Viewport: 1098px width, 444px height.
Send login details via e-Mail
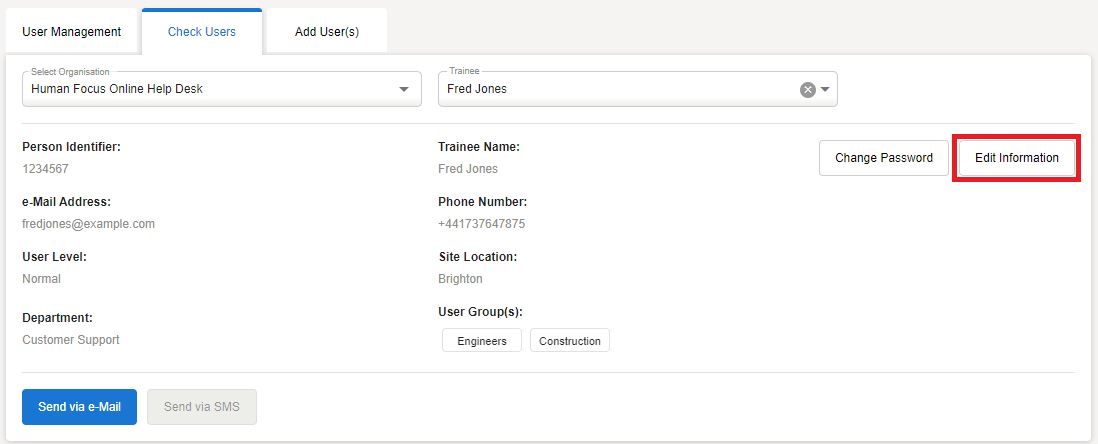[79, 407]
